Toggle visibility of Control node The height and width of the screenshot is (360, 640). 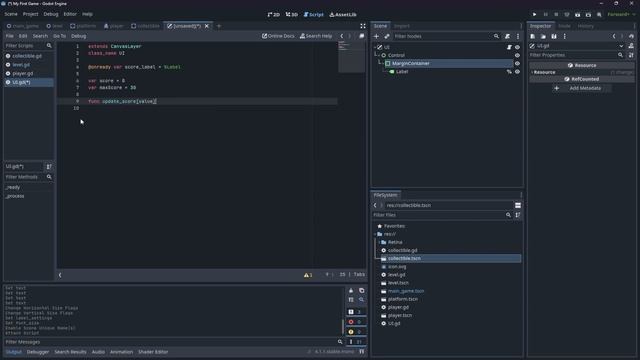(x=517, y=55)
